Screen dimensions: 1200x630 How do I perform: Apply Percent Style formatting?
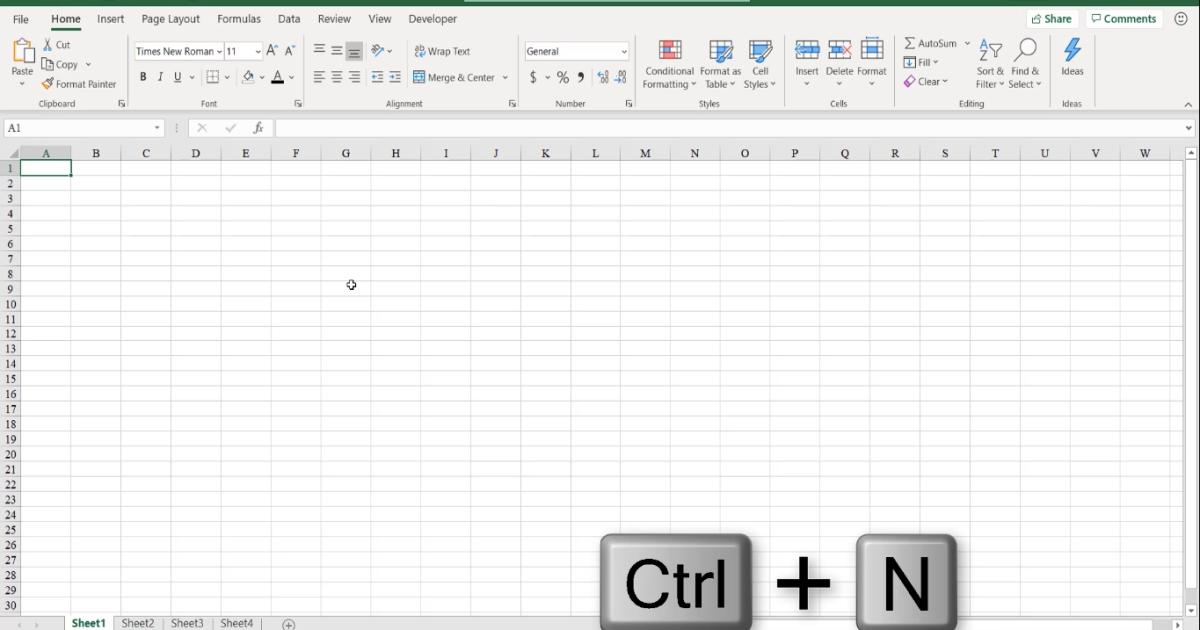(x=563, y=77)
